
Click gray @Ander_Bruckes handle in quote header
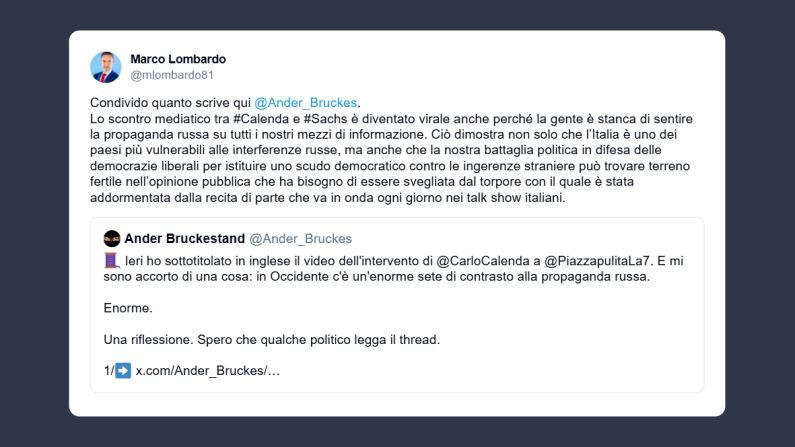coord(300,239)
